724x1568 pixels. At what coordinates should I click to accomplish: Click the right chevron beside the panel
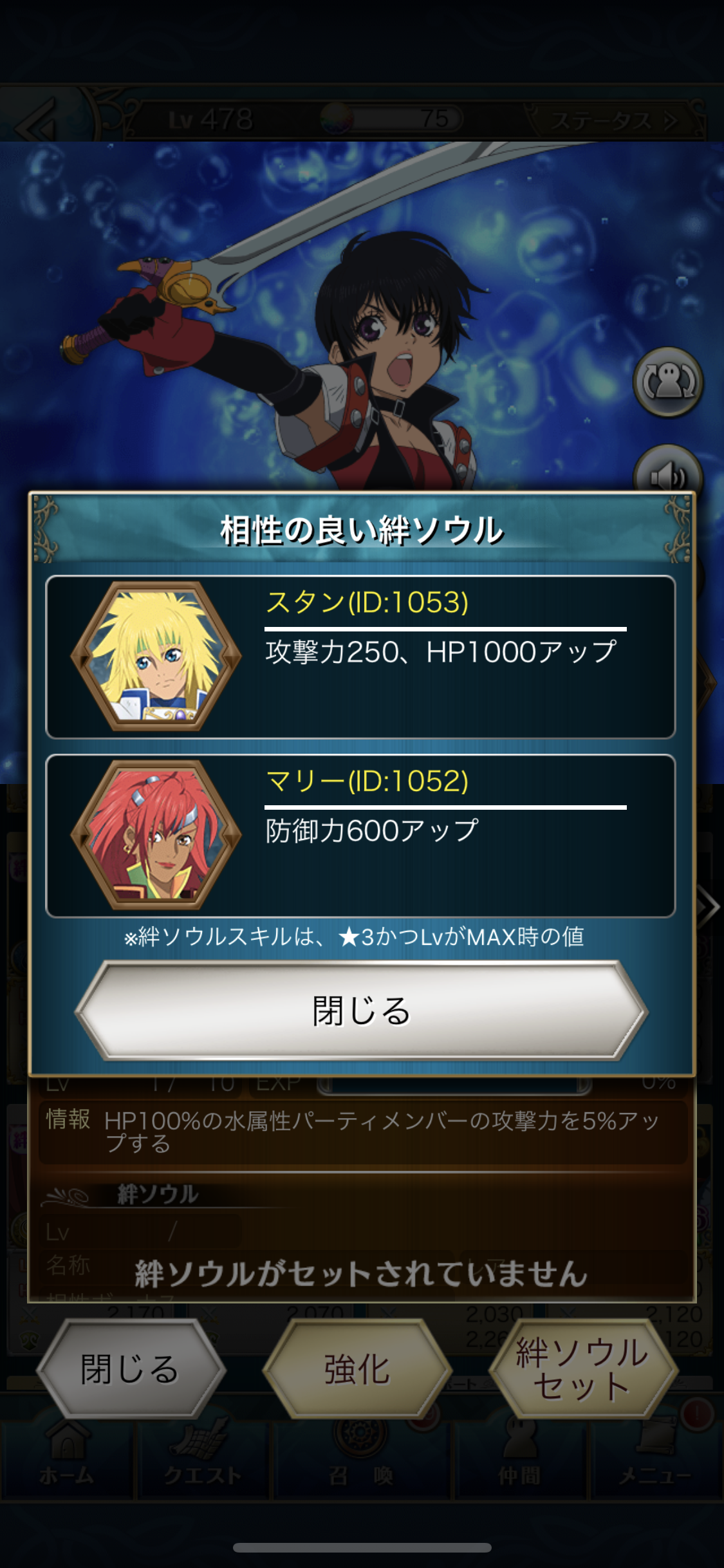click(x=708, y=906)
